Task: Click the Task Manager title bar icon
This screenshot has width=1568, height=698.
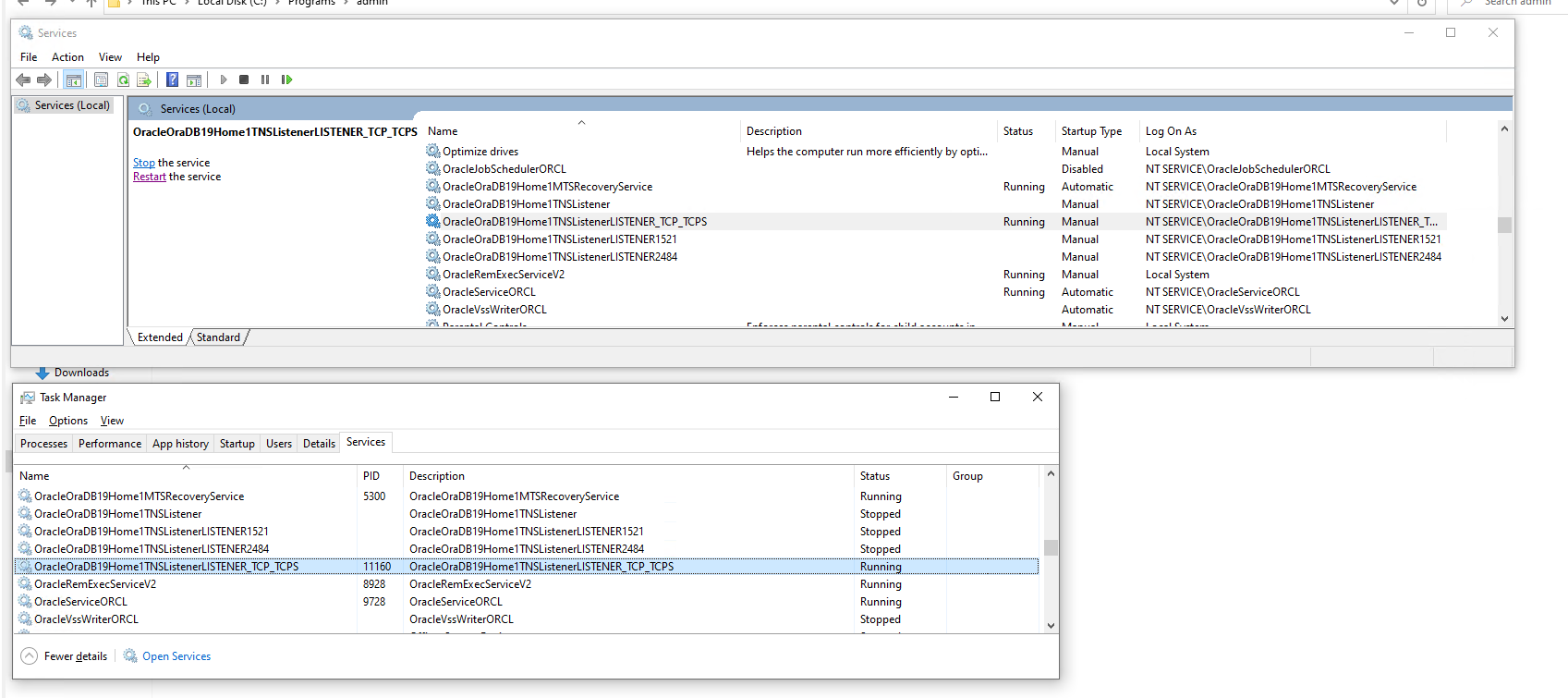Action: coord(28,398)
